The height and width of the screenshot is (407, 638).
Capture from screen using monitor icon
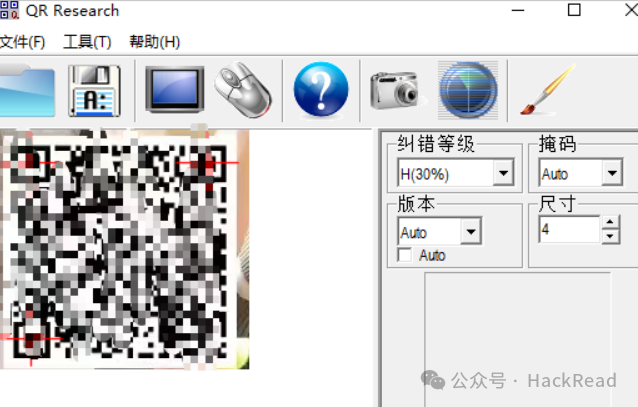[x=175, y=90]
